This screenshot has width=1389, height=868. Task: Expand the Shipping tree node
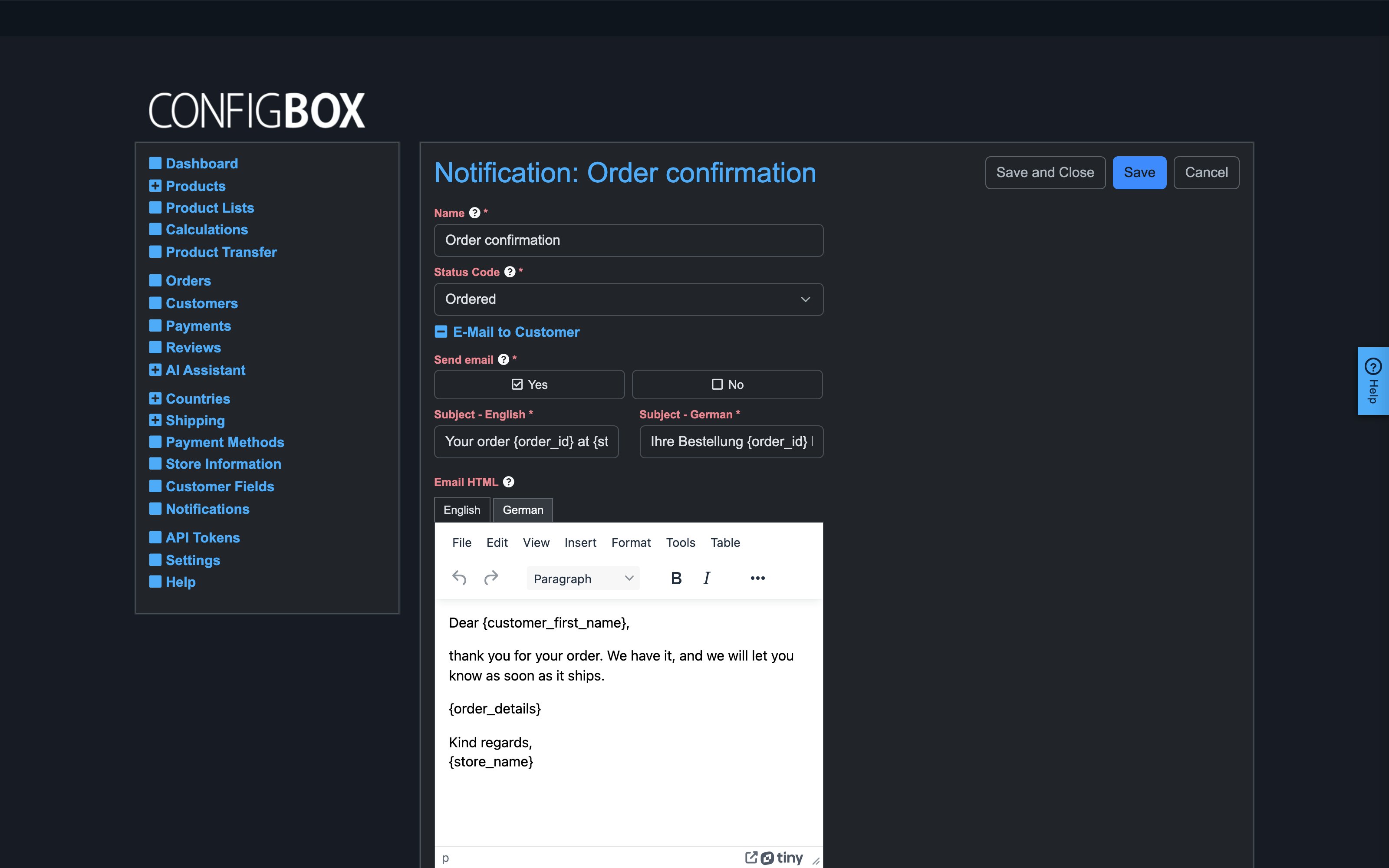(155, 420)
